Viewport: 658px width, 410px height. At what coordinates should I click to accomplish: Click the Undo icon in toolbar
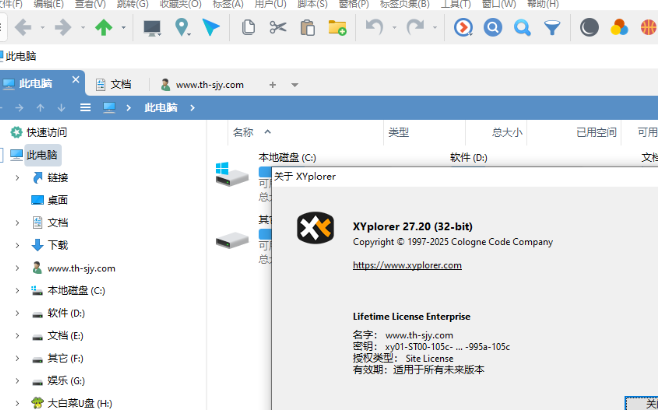coord(374,27)
